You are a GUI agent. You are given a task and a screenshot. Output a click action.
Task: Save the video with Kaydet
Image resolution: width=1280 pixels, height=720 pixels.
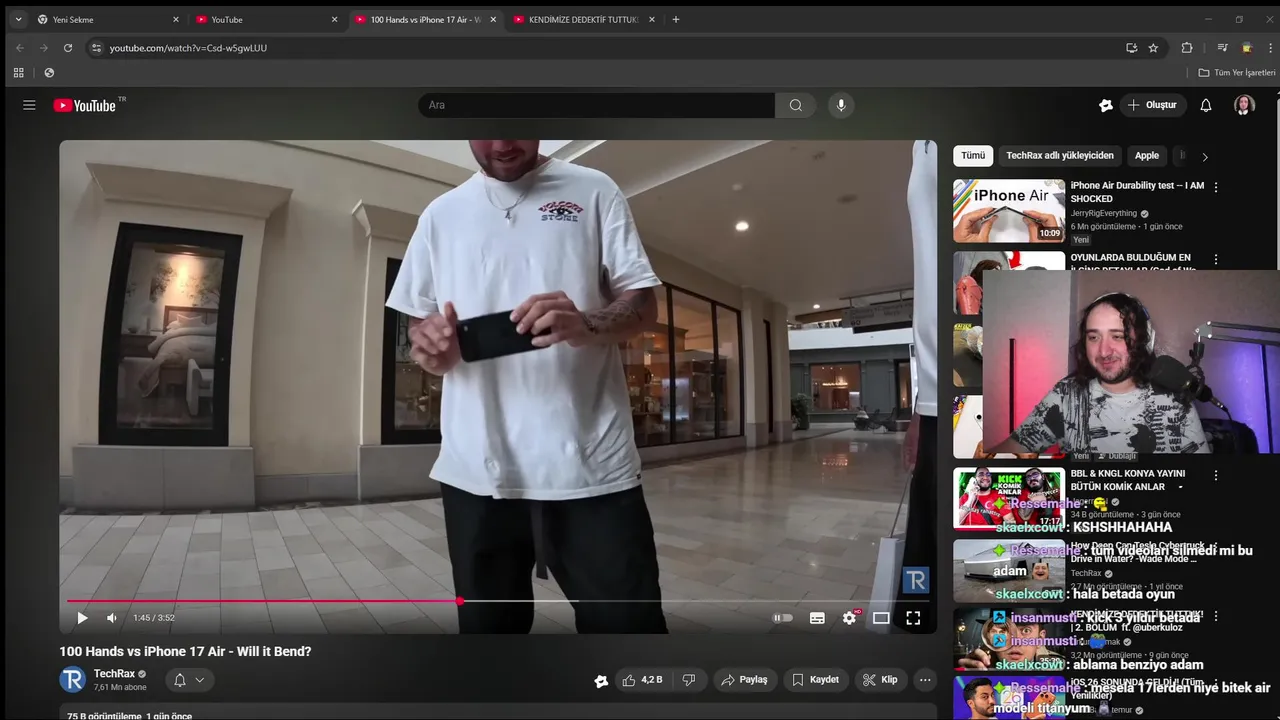pyautogui.click(x=815, y=680)
